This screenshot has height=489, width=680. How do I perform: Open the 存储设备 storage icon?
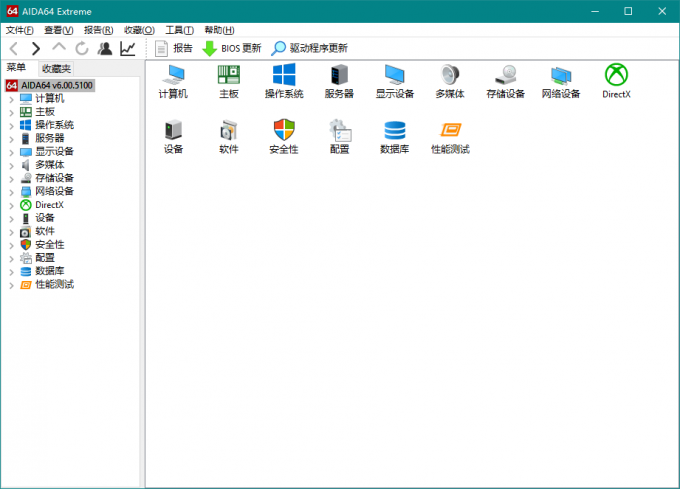click(505, 76)
